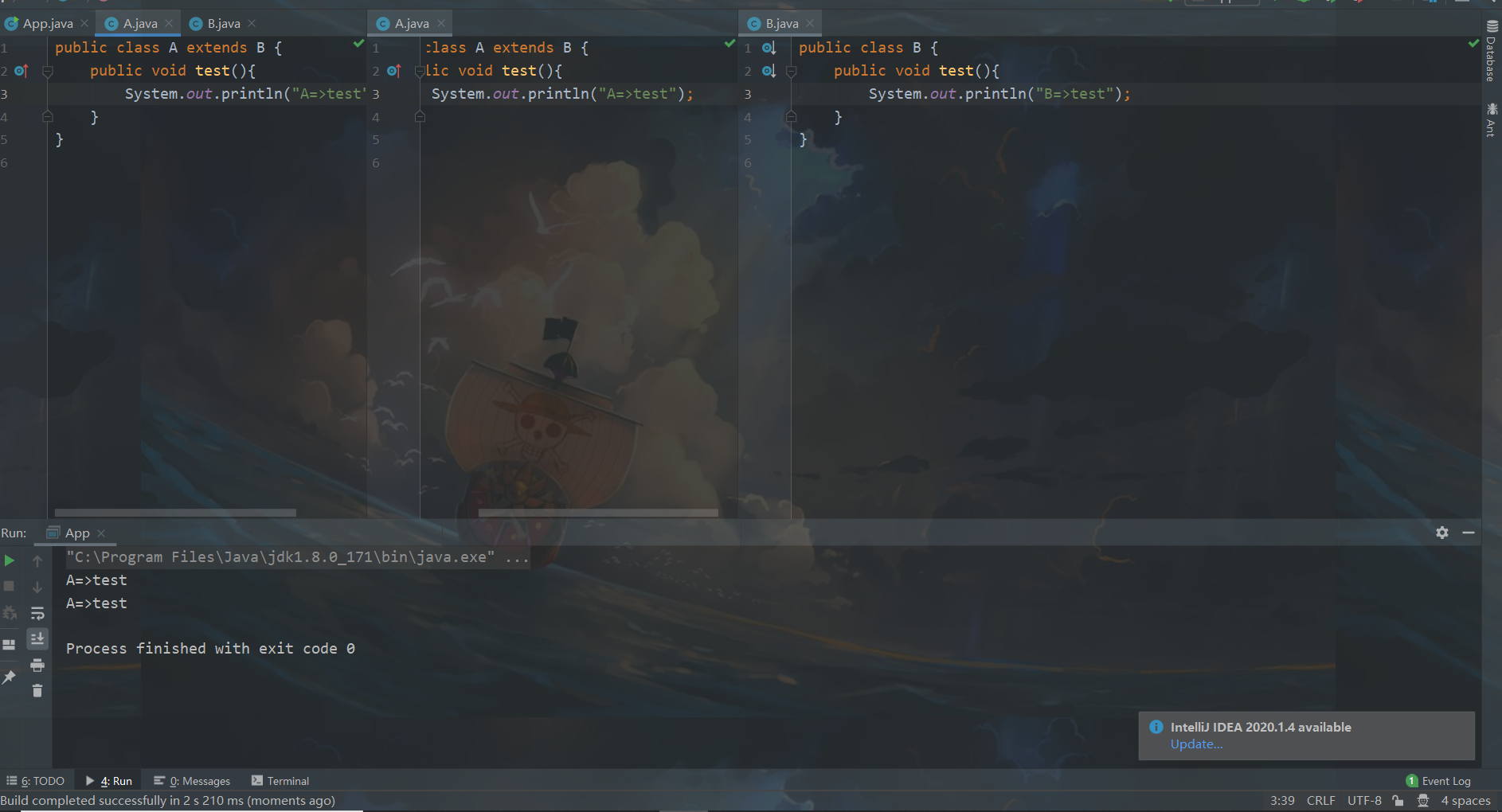Click java.exe command line in console

click(x=298, y=557)
